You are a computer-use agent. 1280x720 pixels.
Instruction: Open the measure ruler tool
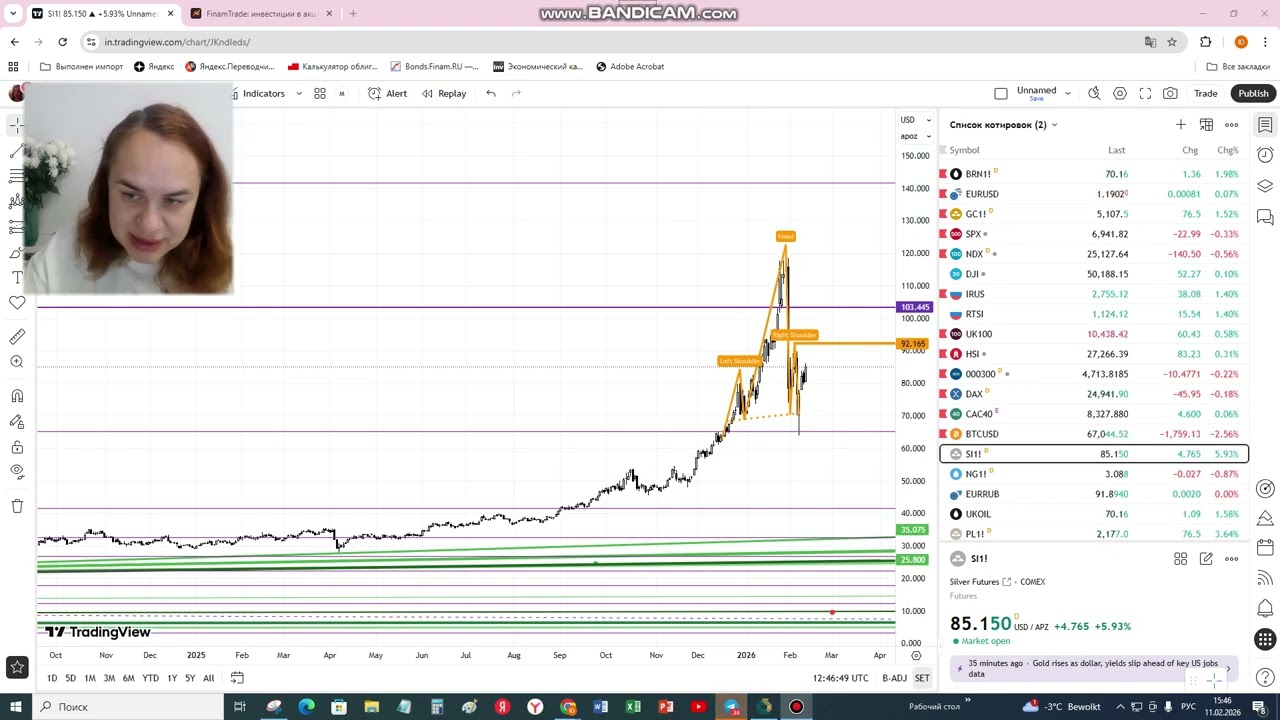[x=17, y=337]
